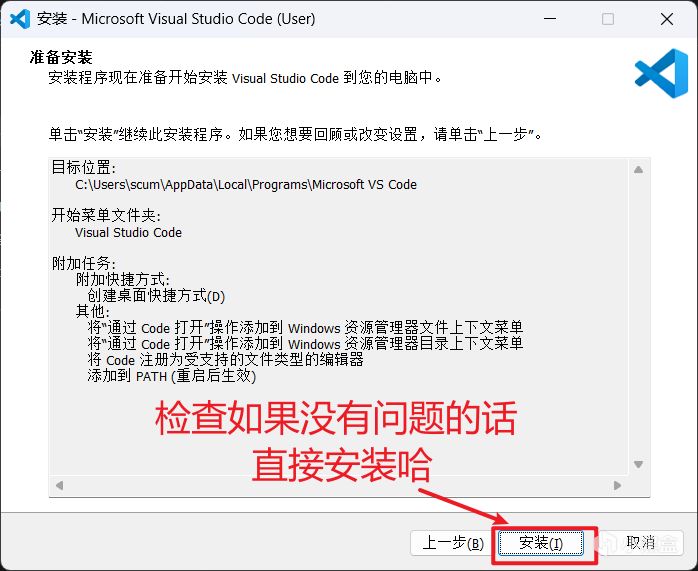The image size is (698, 571).
Task: Click the 创建桌面快捷方式(D) line
Action: coord(156,296)
